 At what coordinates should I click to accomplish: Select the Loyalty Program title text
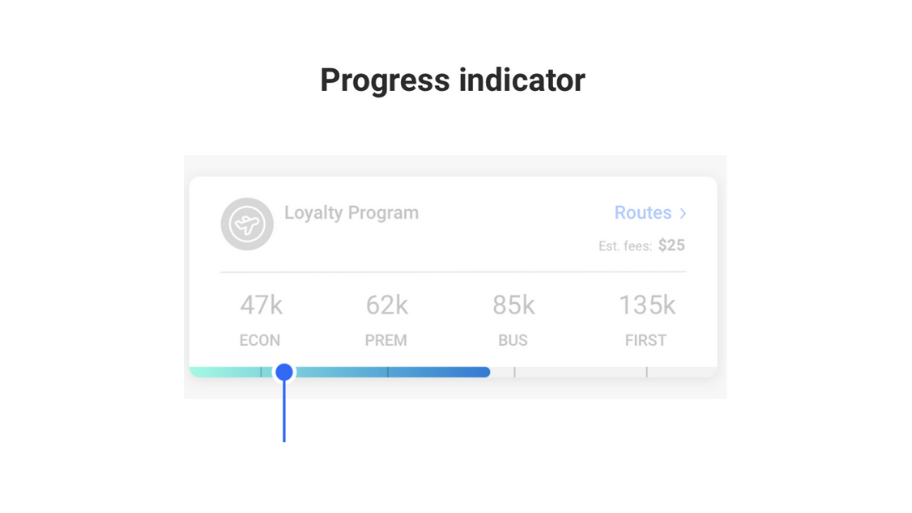351,213
